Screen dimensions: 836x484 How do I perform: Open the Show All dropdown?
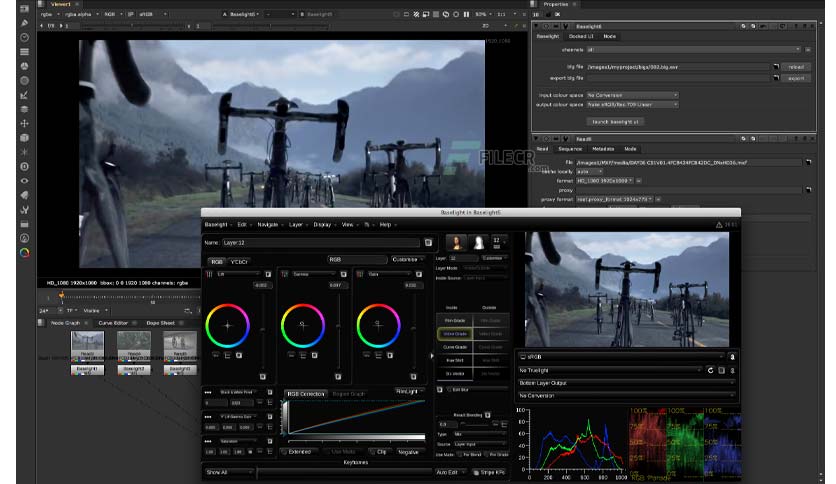click(229, 472)
